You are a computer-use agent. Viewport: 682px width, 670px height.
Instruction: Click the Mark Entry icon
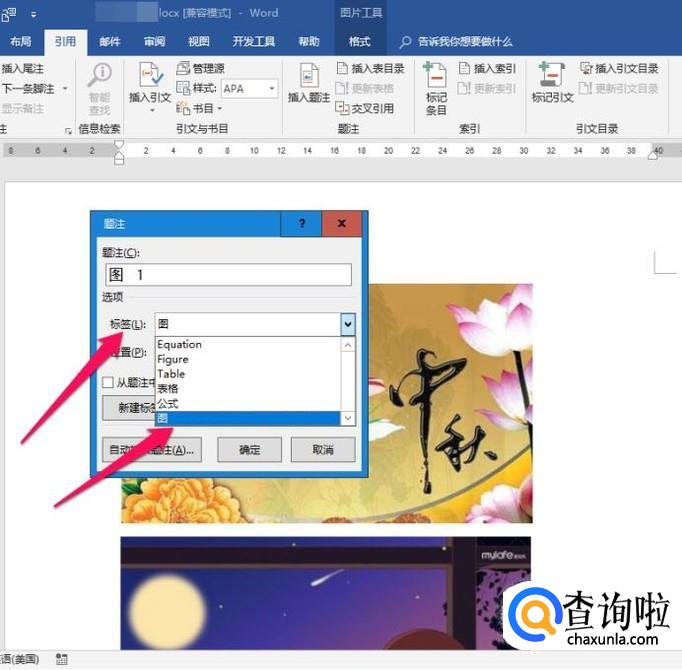[x=435, y=74]
